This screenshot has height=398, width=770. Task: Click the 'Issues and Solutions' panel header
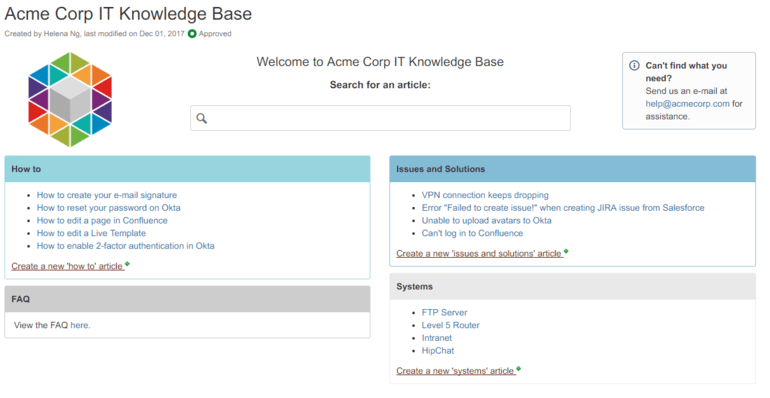click(x=573, y=169)
